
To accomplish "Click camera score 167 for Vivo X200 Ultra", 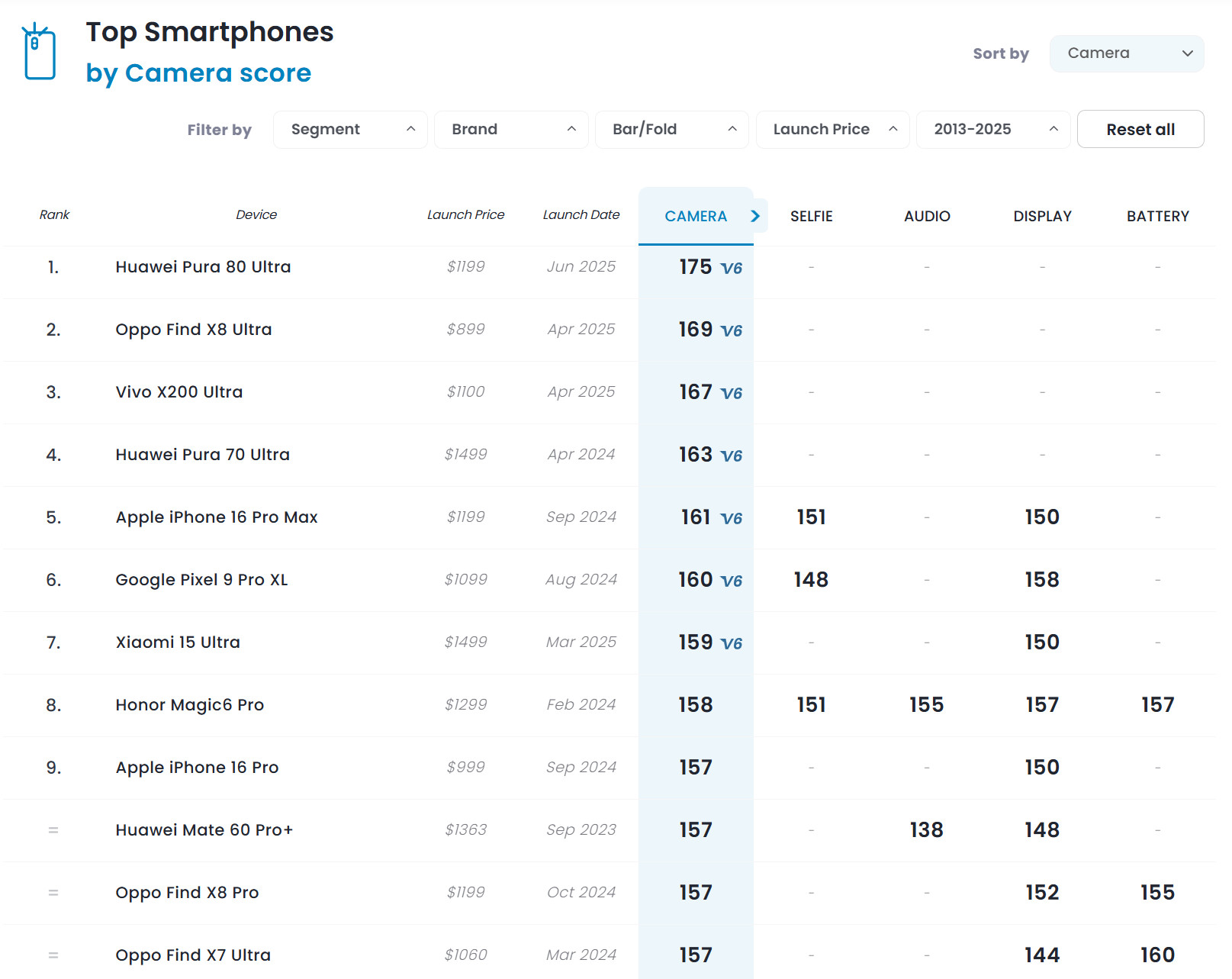I will [x=696, y=392].
